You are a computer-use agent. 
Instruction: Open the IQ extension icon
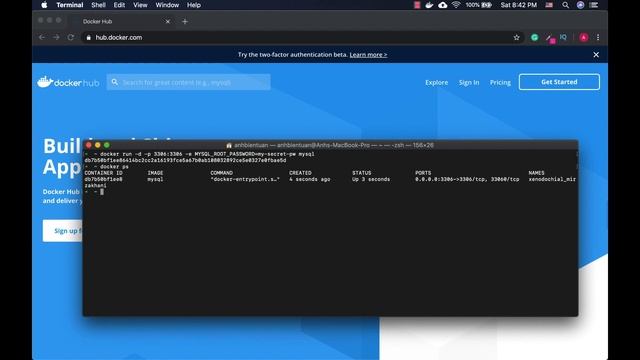click(563, 37)
